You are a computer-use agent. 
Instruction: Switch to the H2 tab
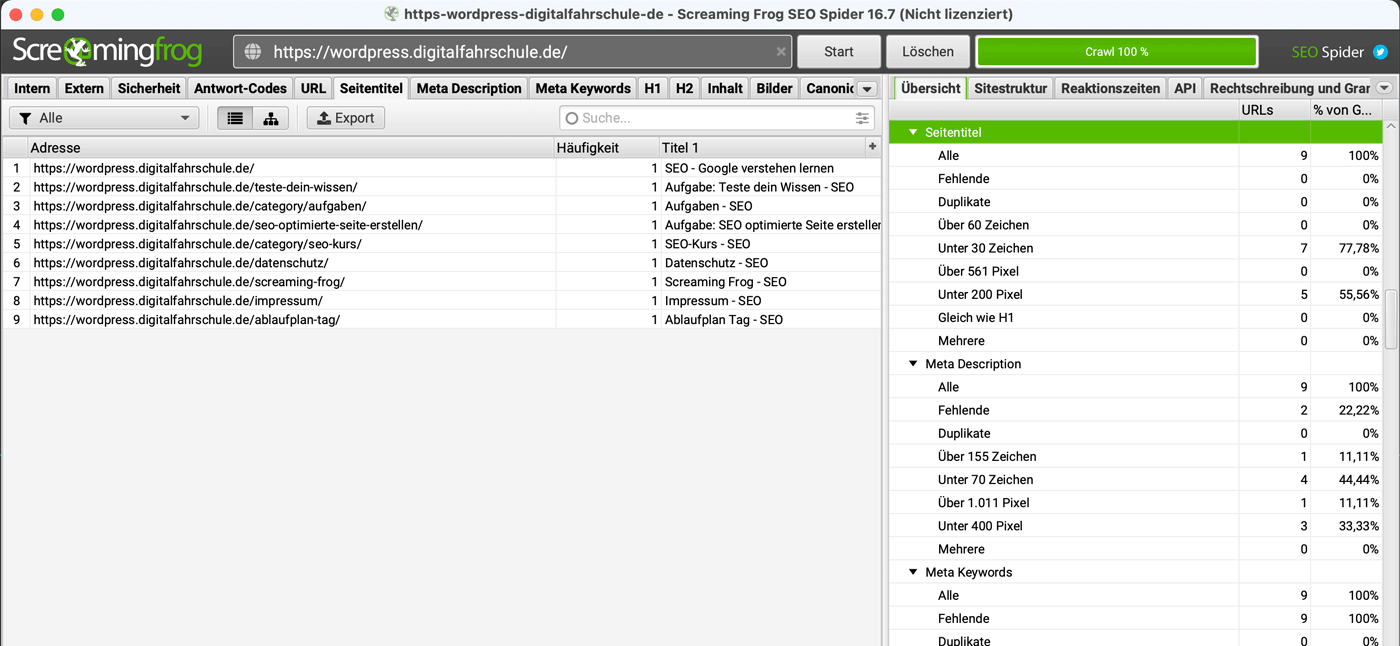coord(684,88)
